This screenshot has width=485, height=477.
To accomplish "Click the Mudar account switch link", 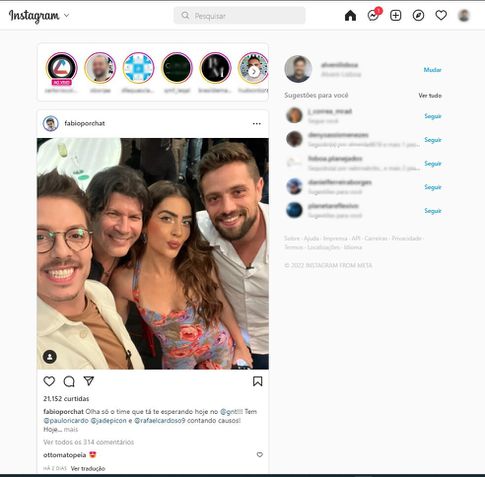I will (x=433, y=70).
